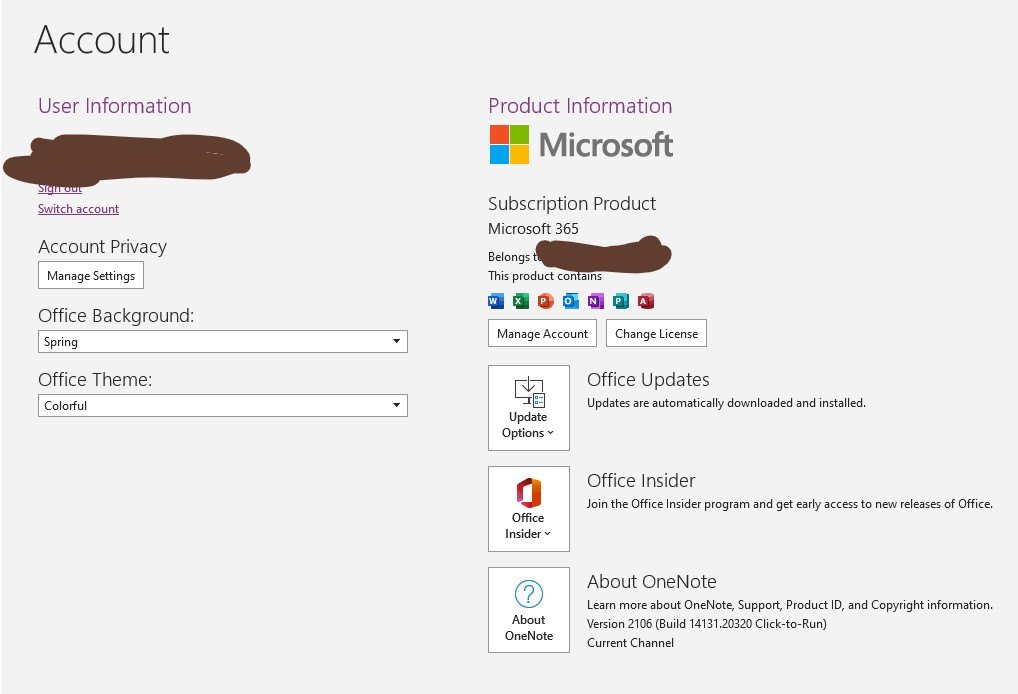This screenshot has width=1018, height=694.
Task: Click the PowerPoint app icon
Action: (545, 301)
